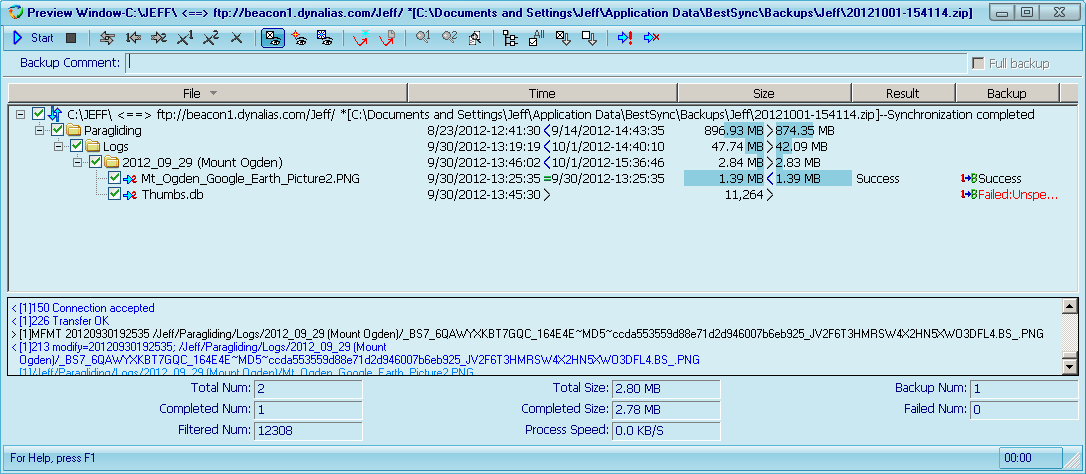Uncheck the 2012_09_29 (Mount Ogden) checkbox
This screenshot has height=474, width=1086.
pos(96,163)
